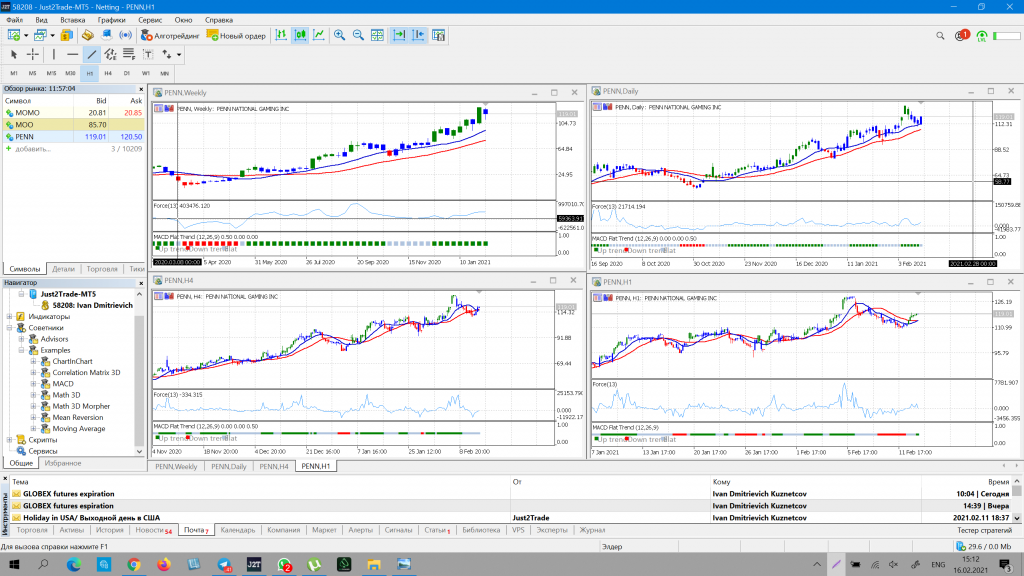Select the equidistant channel tool
Screen dimensions: 1024x576
pyautogui.click(x=110, y=54)
